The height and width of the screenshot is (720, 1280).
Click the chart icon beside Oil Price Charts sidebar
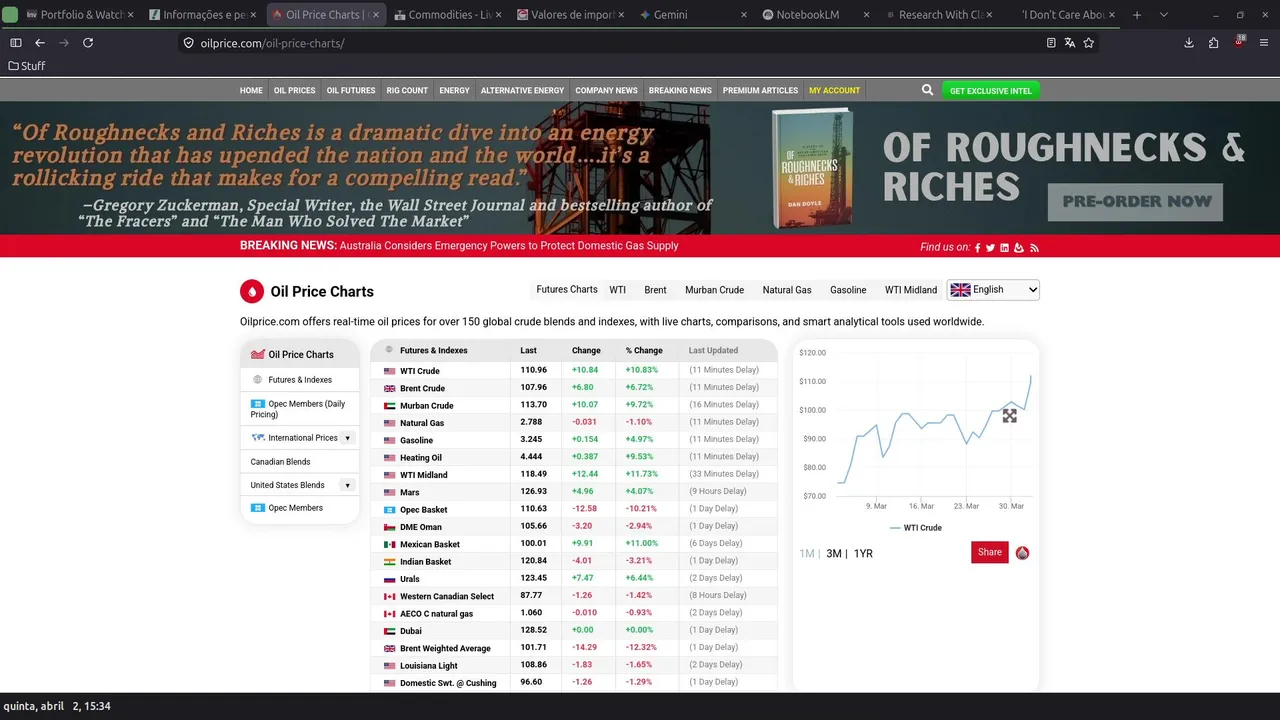(x=257, y=354)
